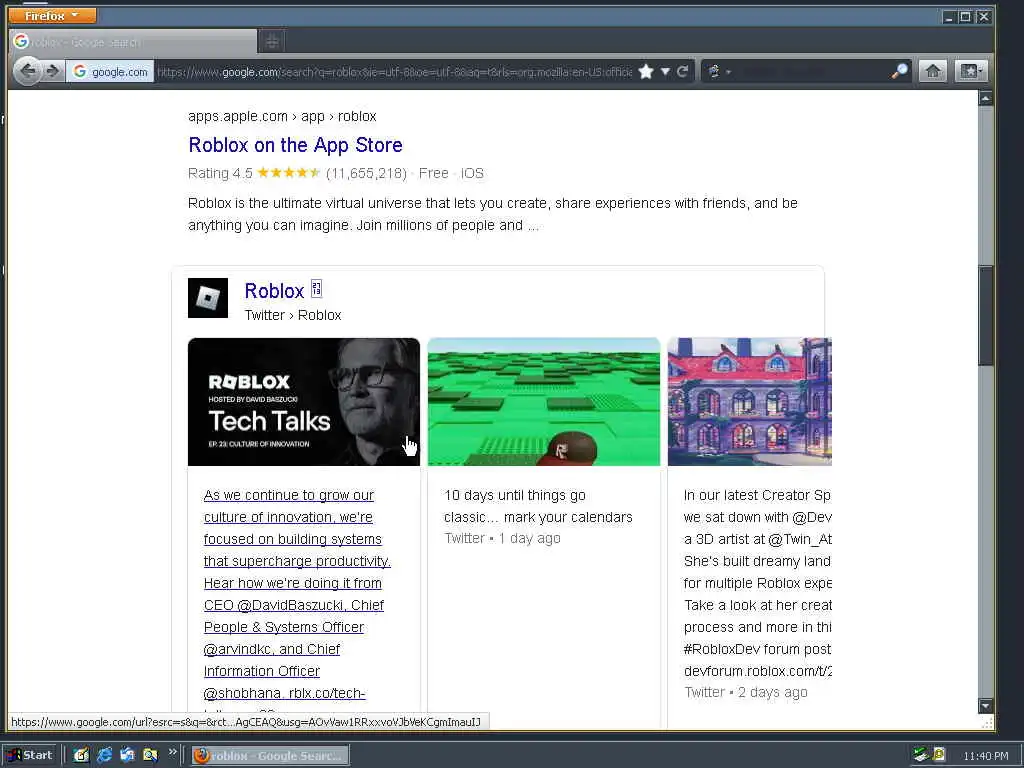Click 'Twitter · 1 day ago' label

pos(502,538)
